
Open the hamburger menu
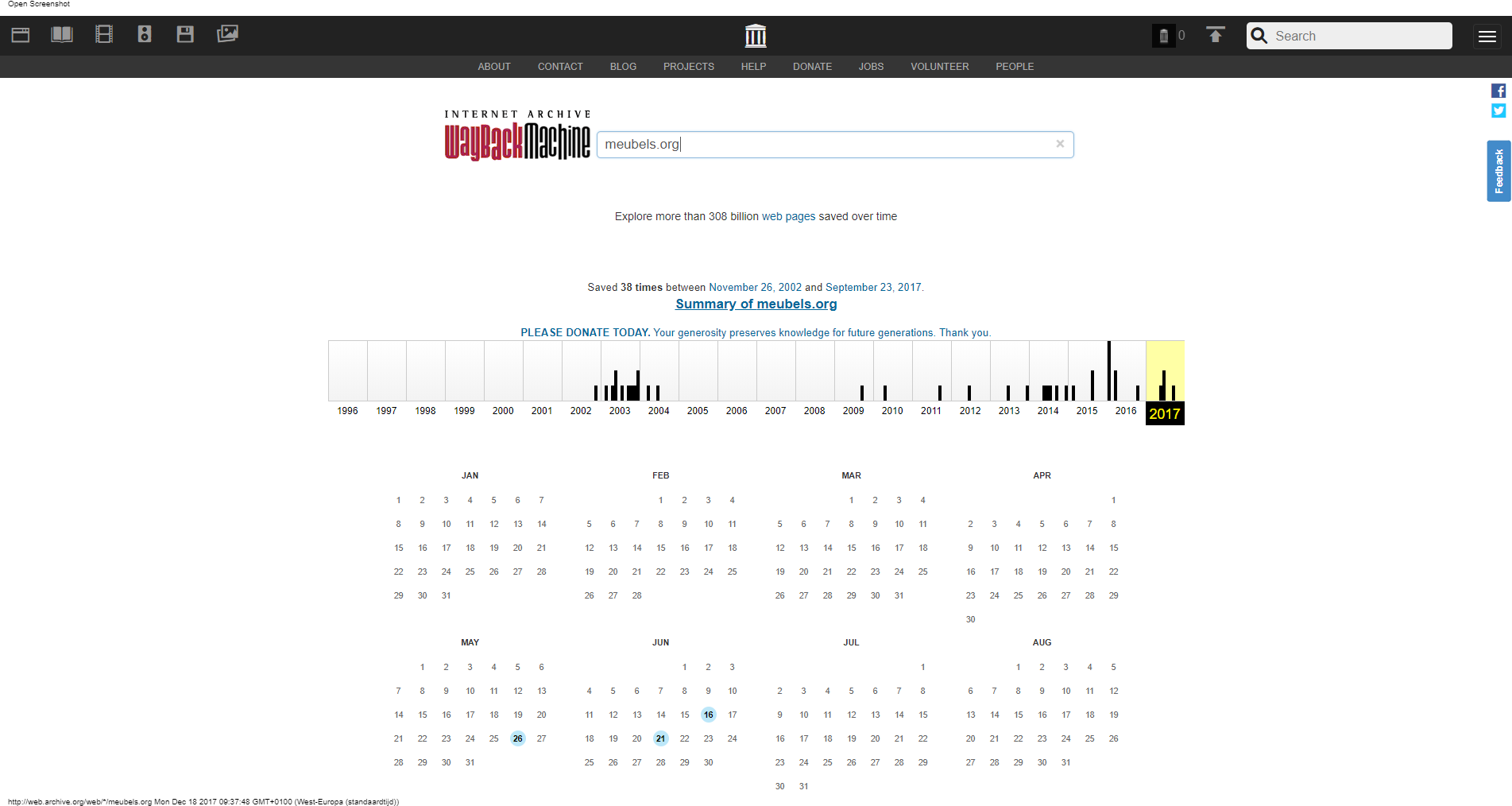(x=1487, y=36)
